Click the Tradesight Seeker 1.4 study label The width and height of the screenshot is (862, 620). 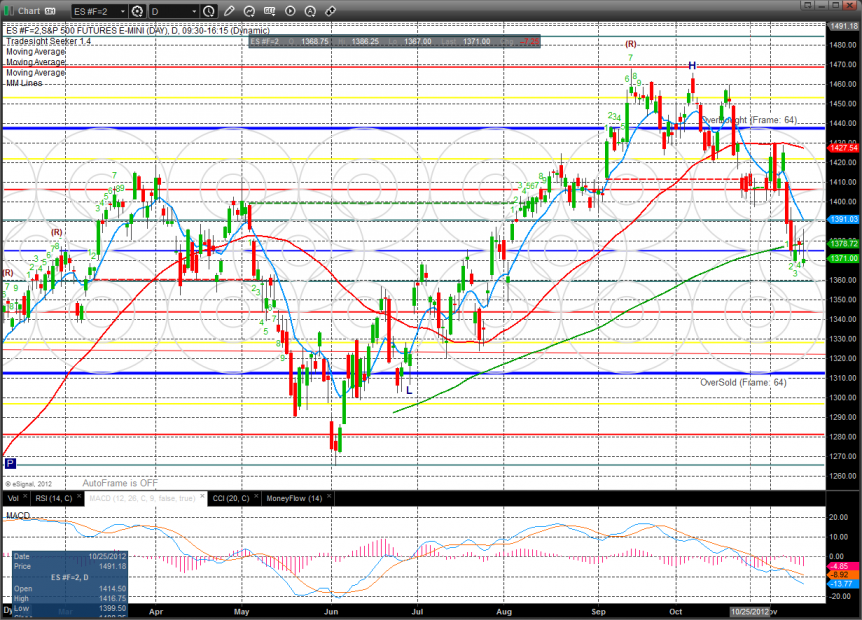pos(48,41)
